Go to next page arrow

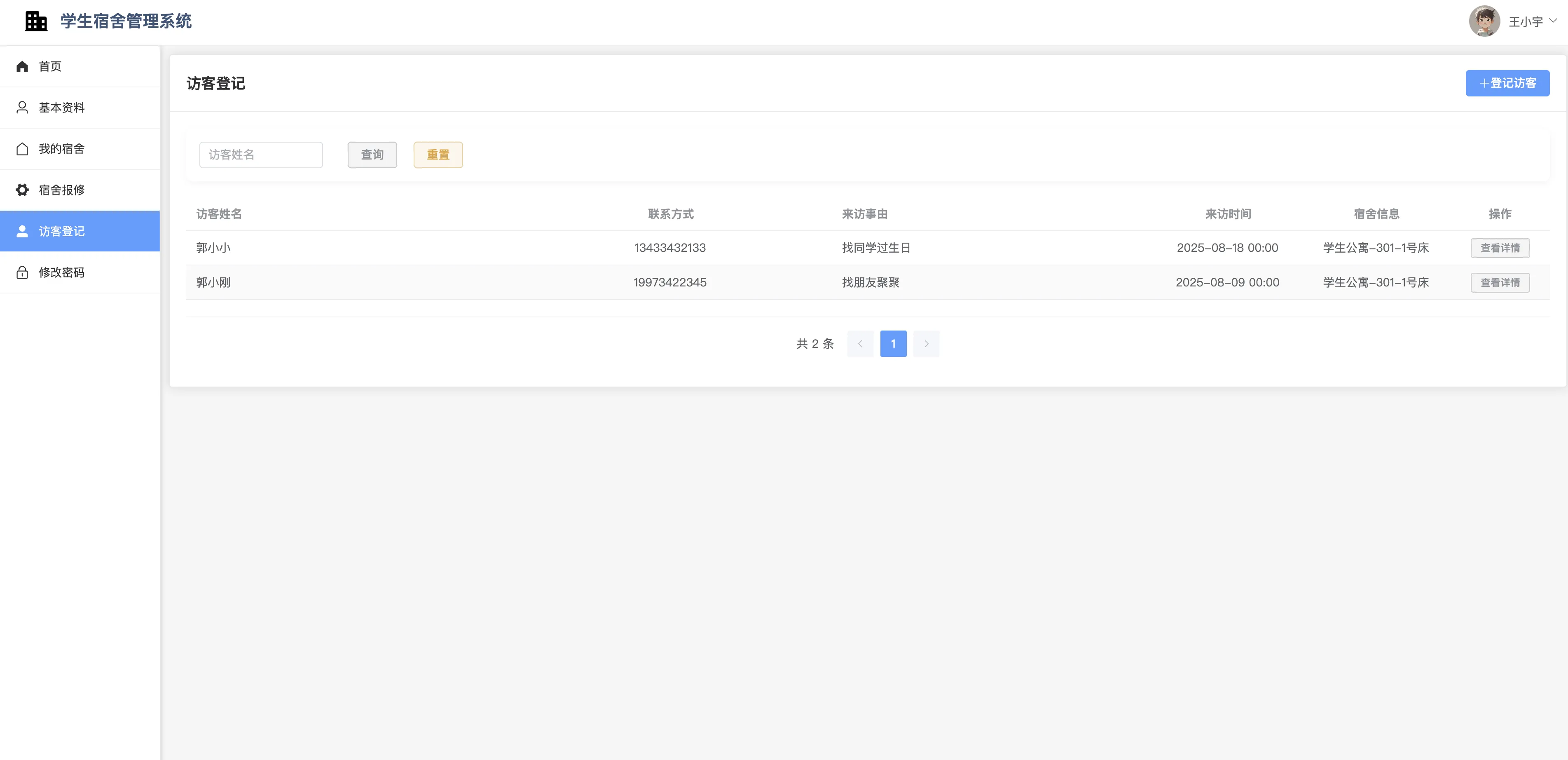926,344
